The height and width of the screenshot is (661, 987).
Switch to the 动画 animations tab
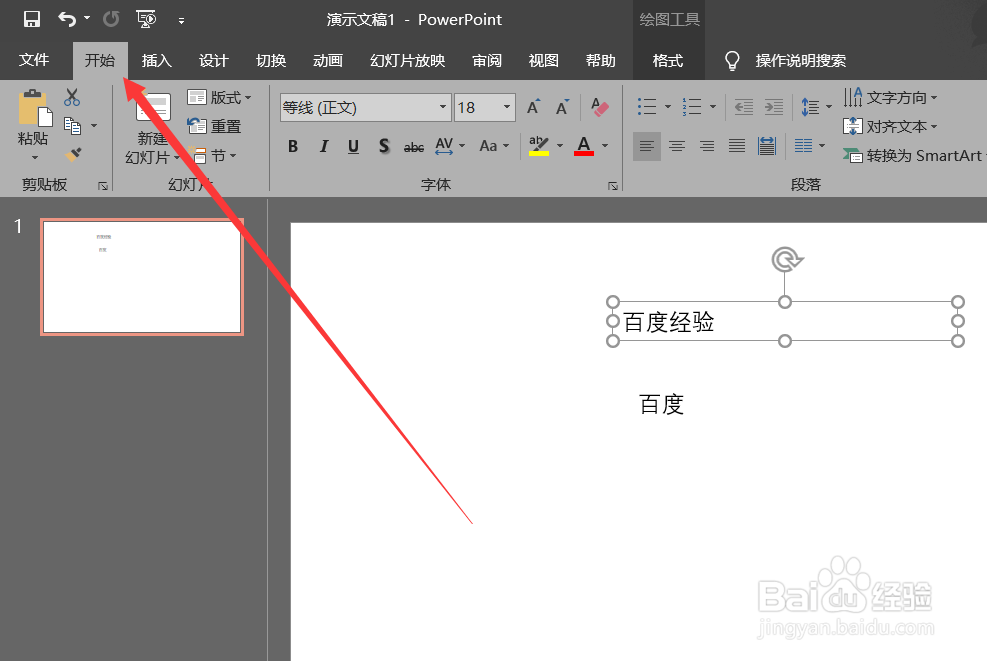[328, 60]
